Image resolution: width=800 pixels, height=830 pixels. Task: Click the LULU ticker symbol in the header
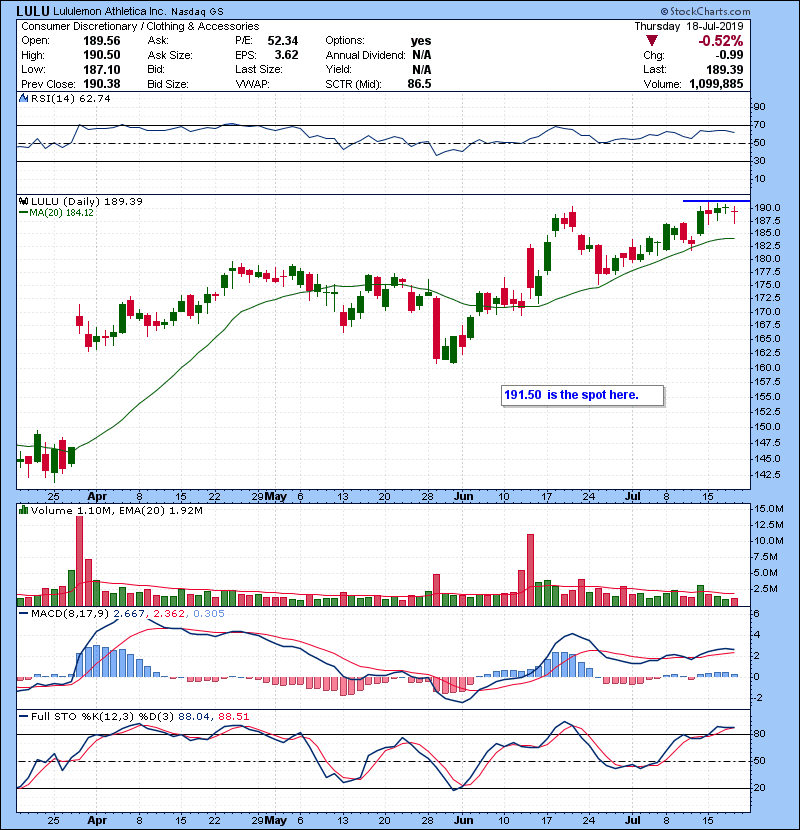pos(33,11)
